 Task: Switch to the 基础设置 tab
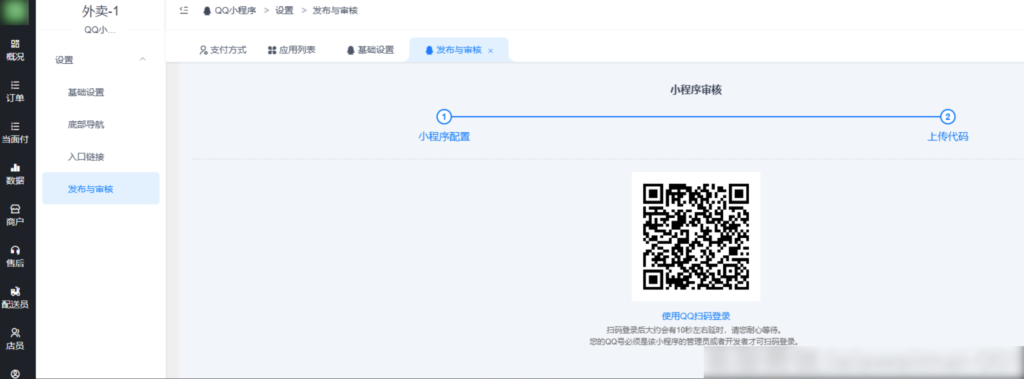(370, 50)
